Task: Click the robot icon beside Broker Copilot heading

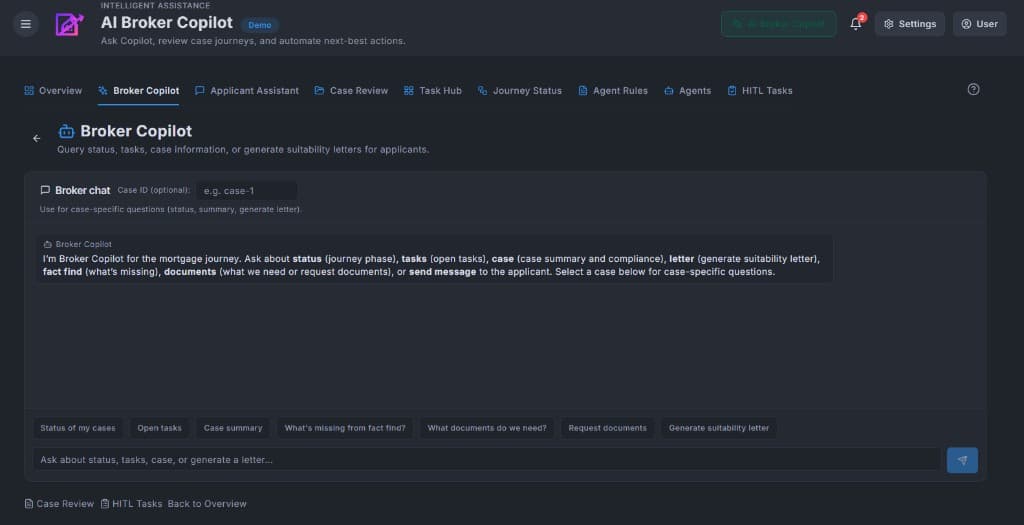Action: 66,131
